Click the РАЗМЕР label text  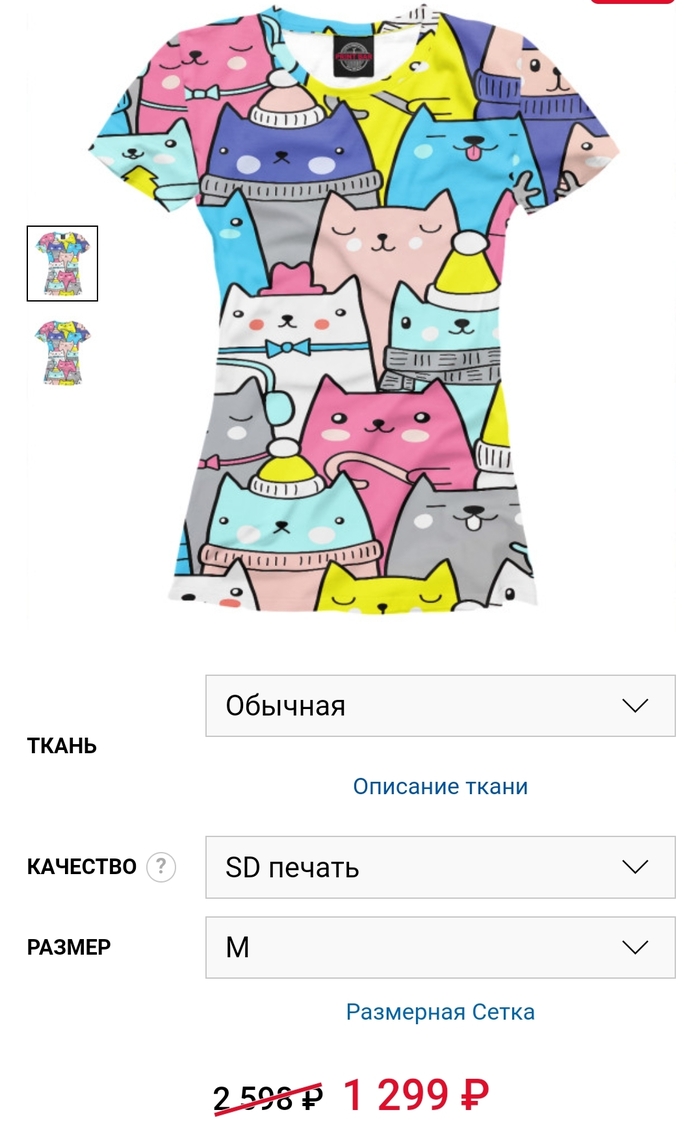(69, 947)
